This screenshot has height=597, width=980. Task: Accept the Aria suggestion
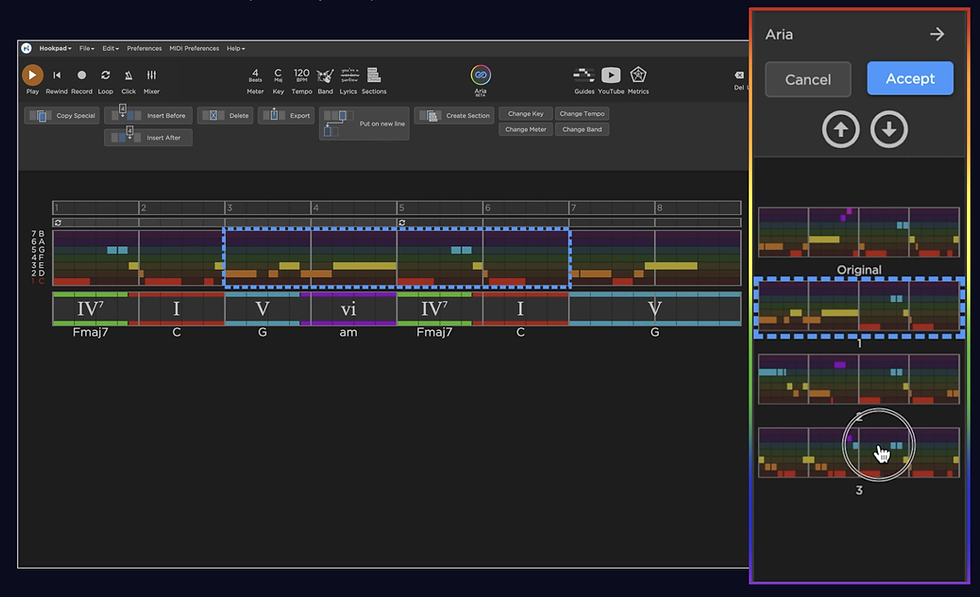point(910,79)
